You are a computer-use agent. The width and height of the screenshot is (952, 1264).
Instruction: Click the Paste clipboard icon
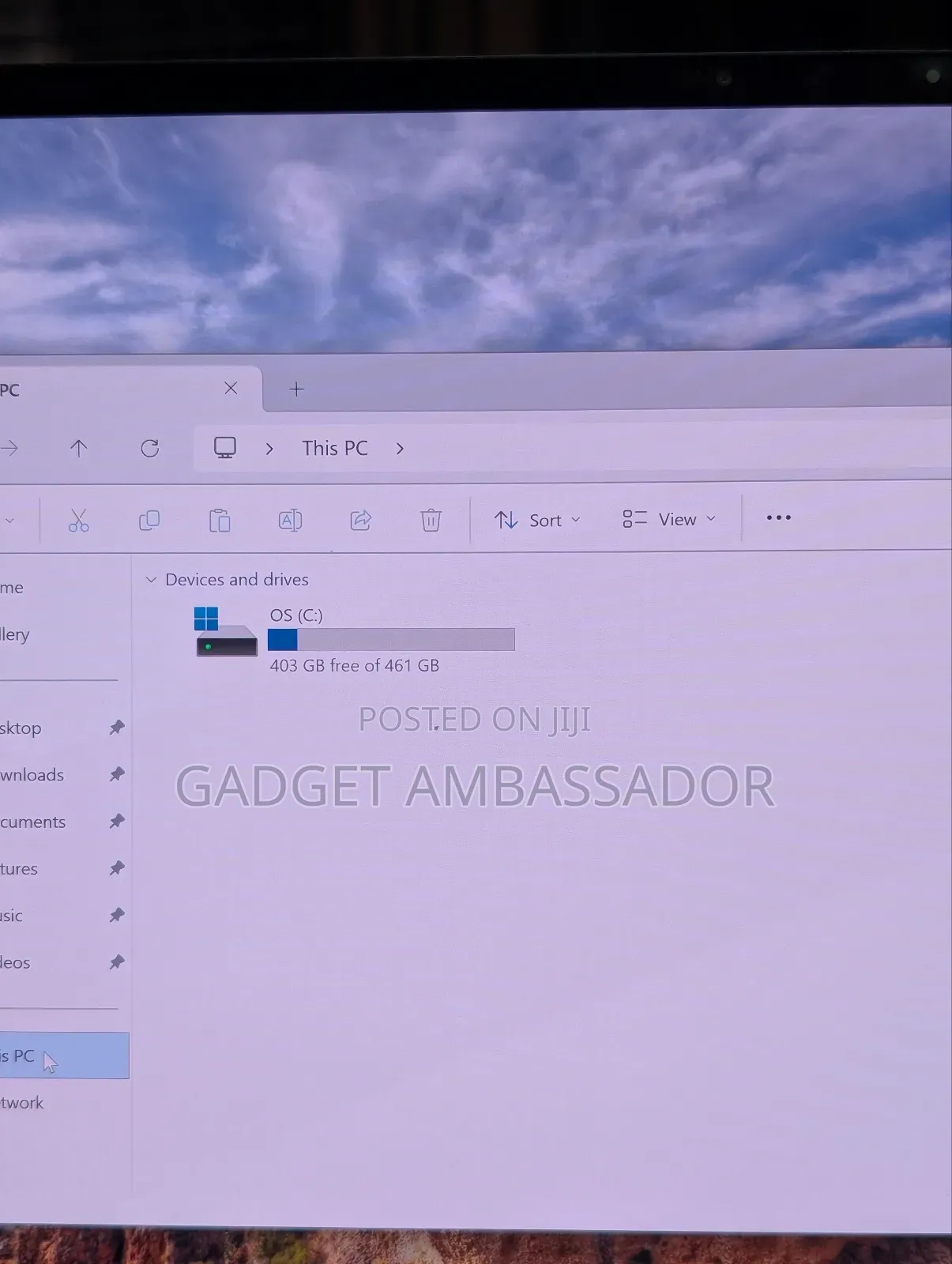pos(220,520)
